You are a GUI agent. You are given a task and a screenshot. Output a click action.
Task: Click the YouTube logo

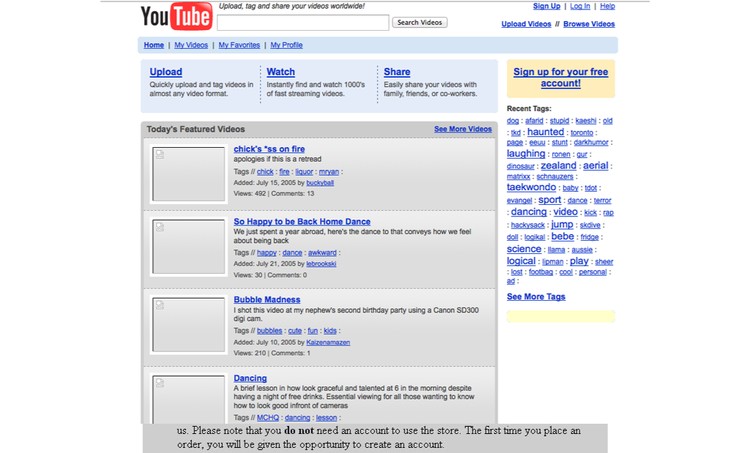pos(176,17)
